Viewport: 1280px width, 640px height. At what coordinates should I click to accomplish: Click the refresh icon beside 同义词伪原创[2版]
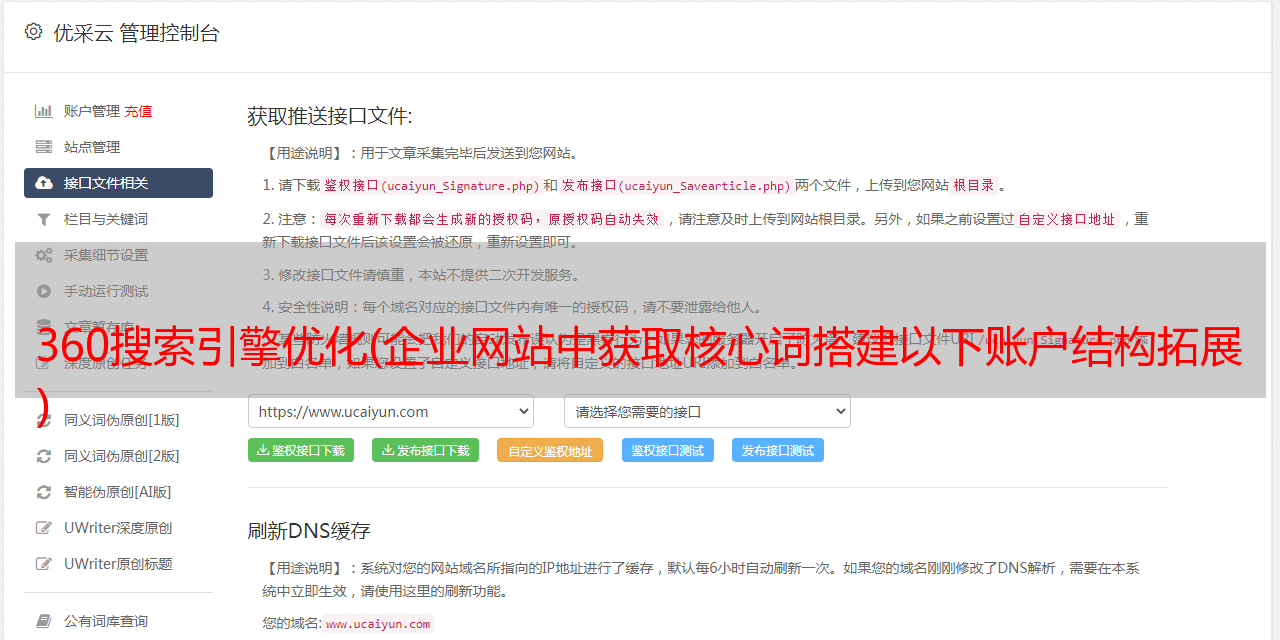(44, 456)
